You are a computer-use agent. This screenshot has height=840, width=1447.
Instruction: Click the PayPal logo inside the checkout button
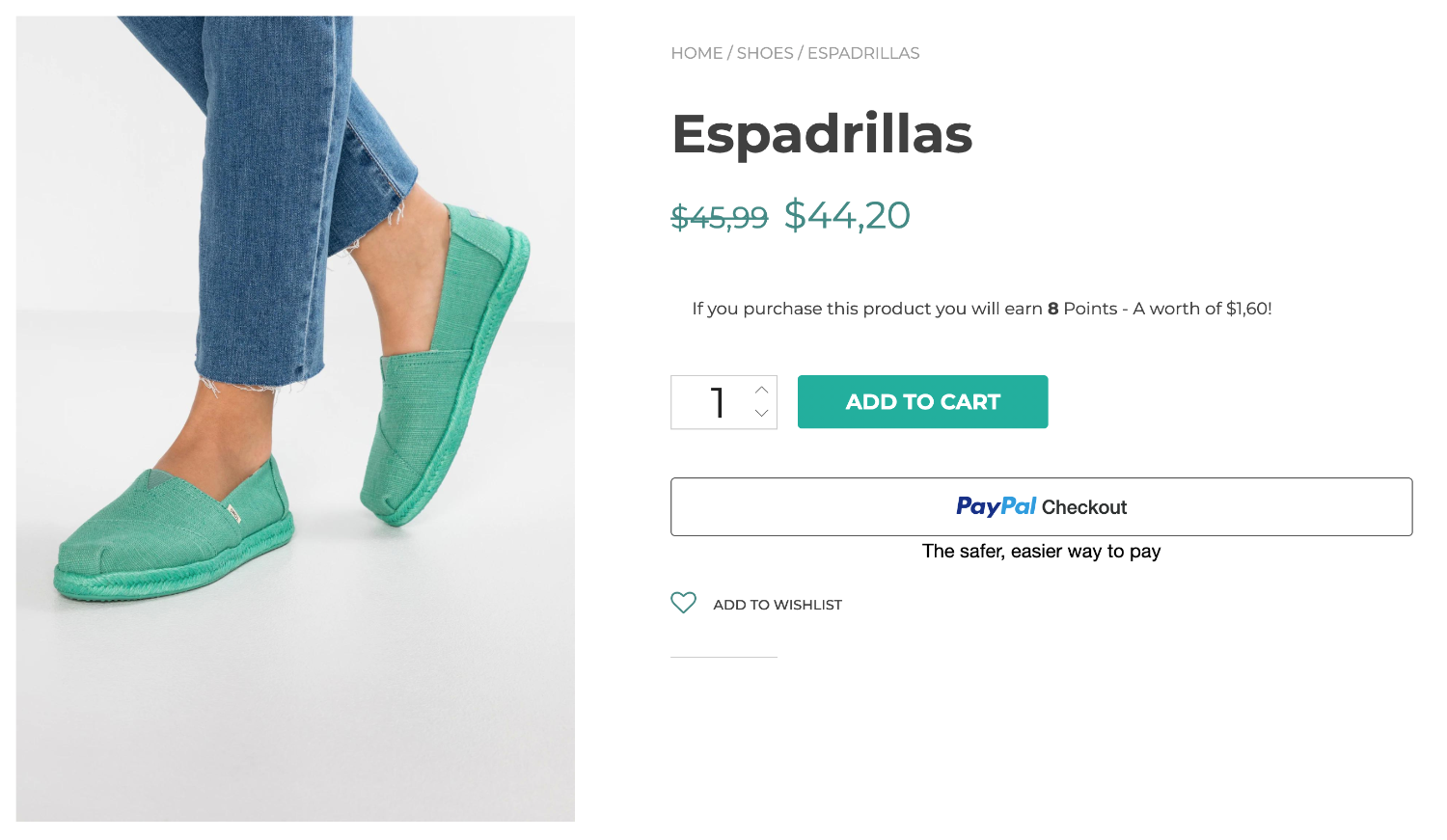[x=996, y=506]
